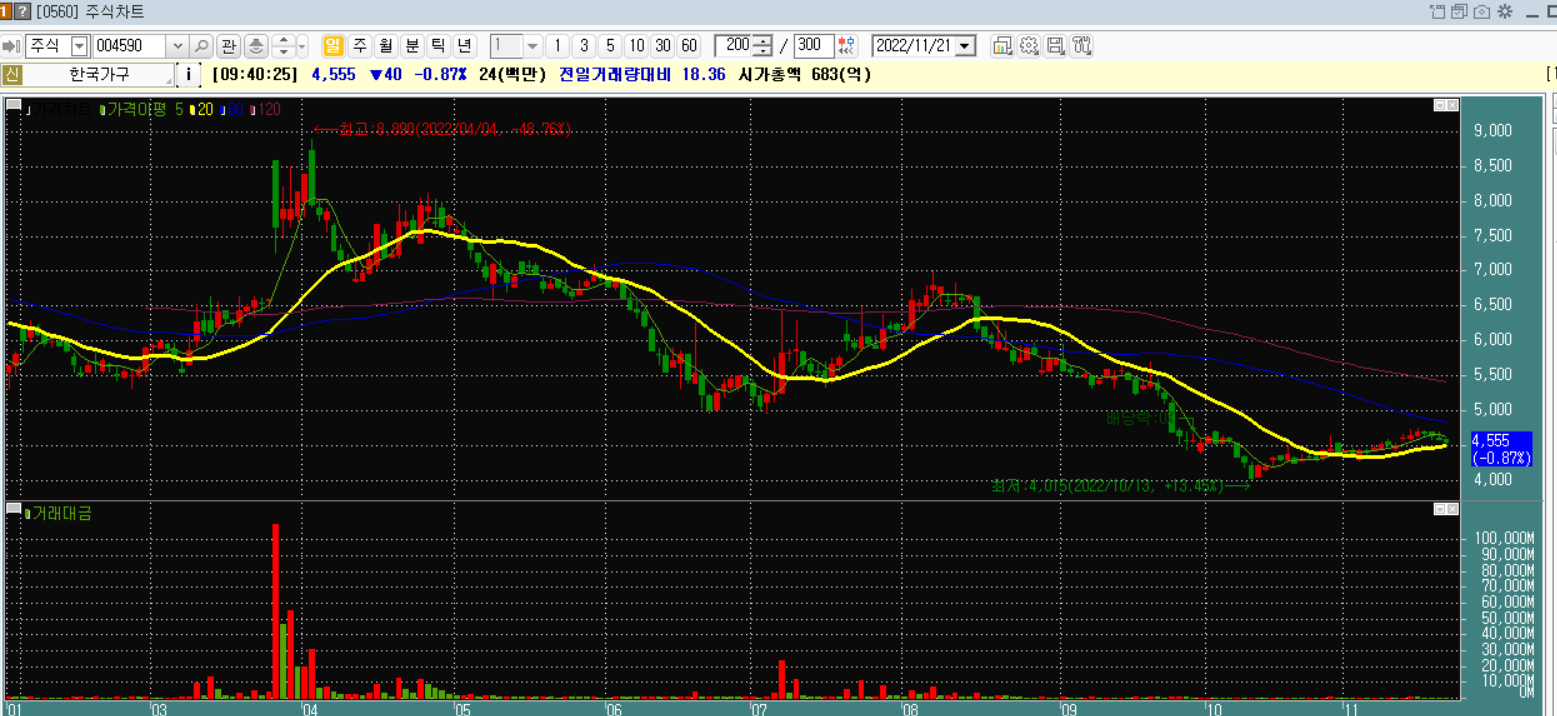Click the spinner next to 200 count
This screenshot has width=1557, height=716.
click(x=764, y=46)
